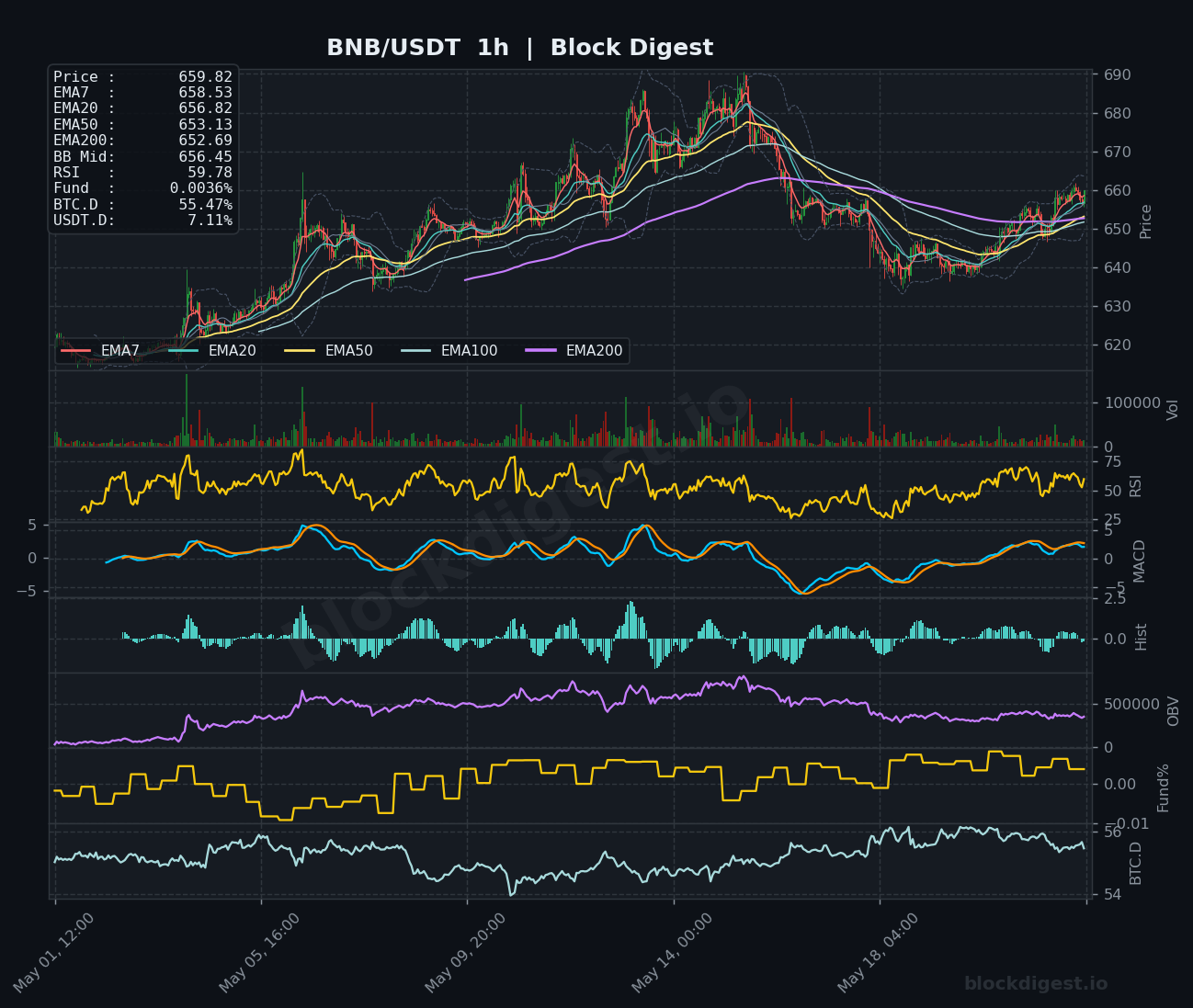Click the Price 659.82 readout
Image resolution: width=1193 pixels, height=1008 pixels.
(x=142, y=77)
